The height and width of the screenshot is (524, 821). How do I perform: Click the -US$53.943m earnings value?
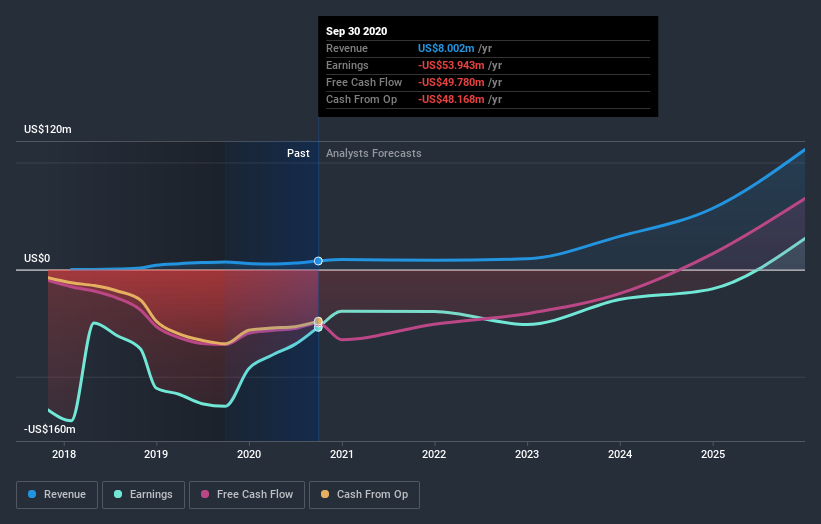pos(451,65)
